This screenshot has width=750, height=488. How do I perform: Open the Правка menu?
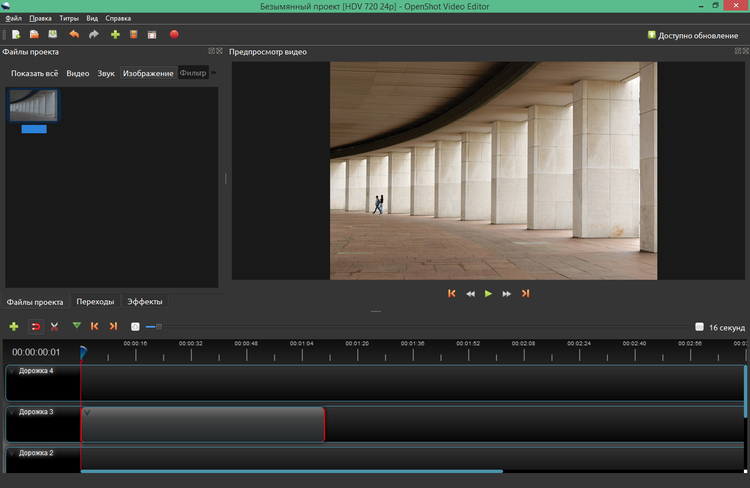tap(40, 18)
